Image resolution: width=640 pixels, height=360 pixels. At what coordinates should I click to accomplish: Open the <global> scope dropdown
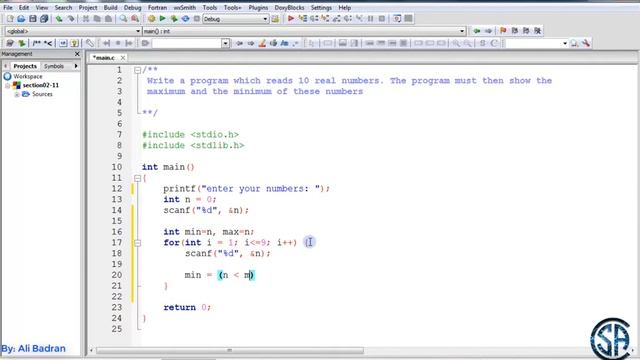[x=138, y=31]
